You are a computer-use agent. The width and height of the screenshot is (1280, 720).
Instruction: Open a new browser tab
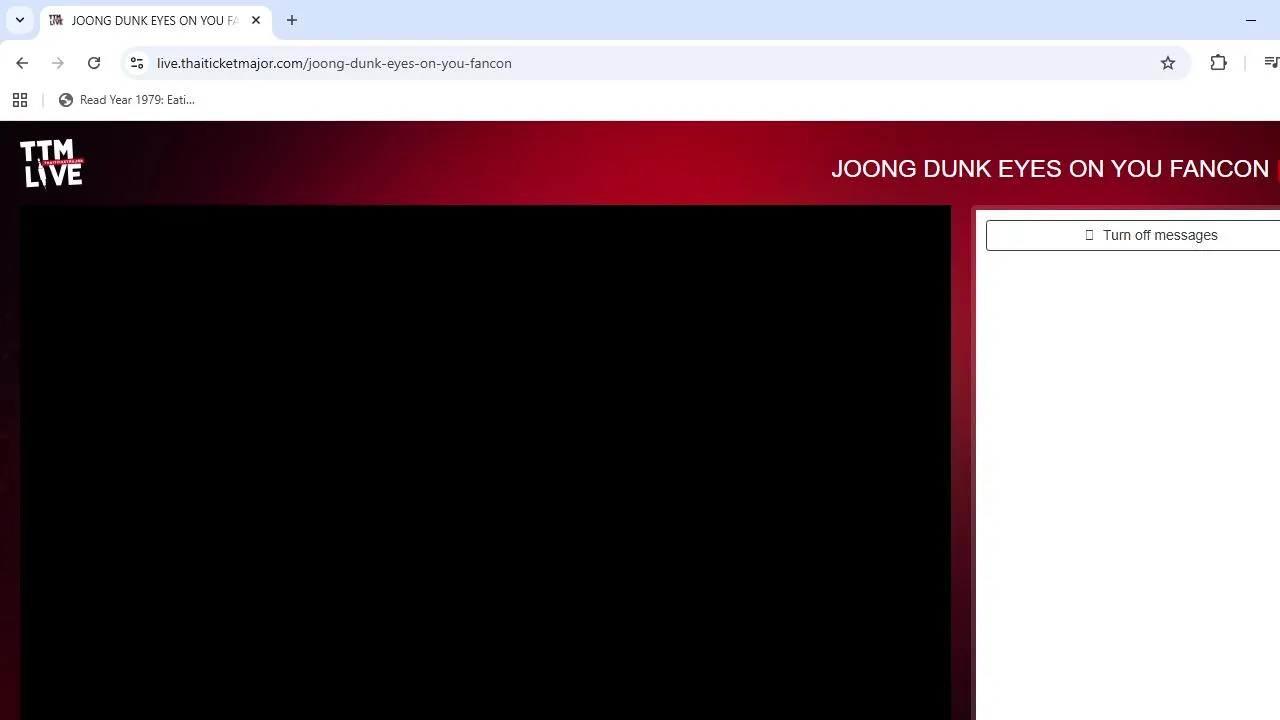click(x=292, y=20)
